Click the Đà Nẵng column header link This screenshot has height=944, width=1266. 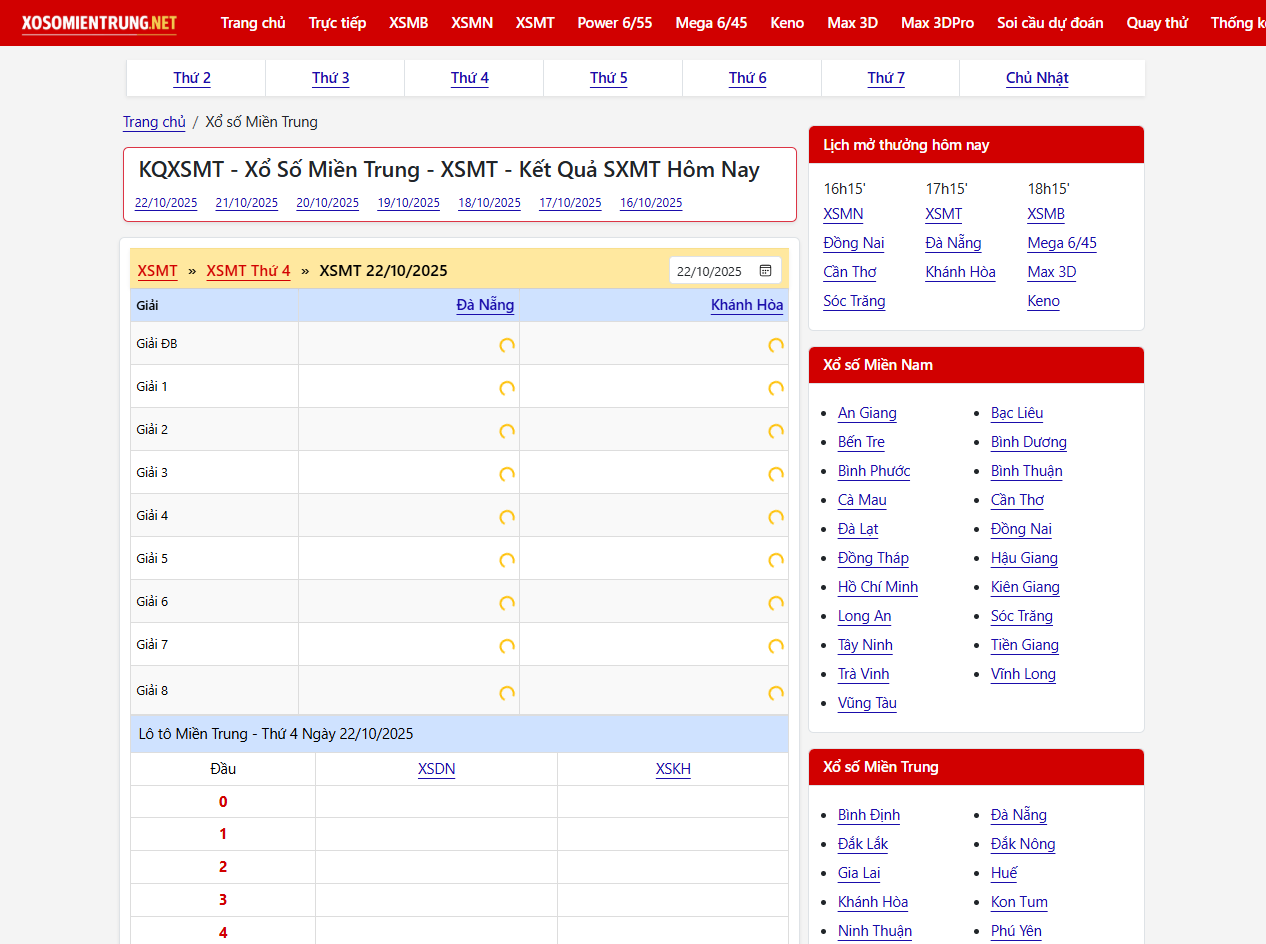[485, 305]
